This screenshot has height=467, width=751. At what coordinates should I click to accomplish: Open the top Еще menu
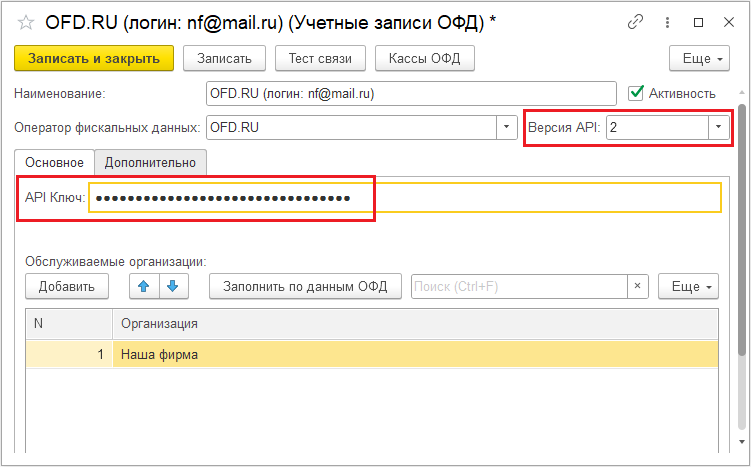click(703, 58)
